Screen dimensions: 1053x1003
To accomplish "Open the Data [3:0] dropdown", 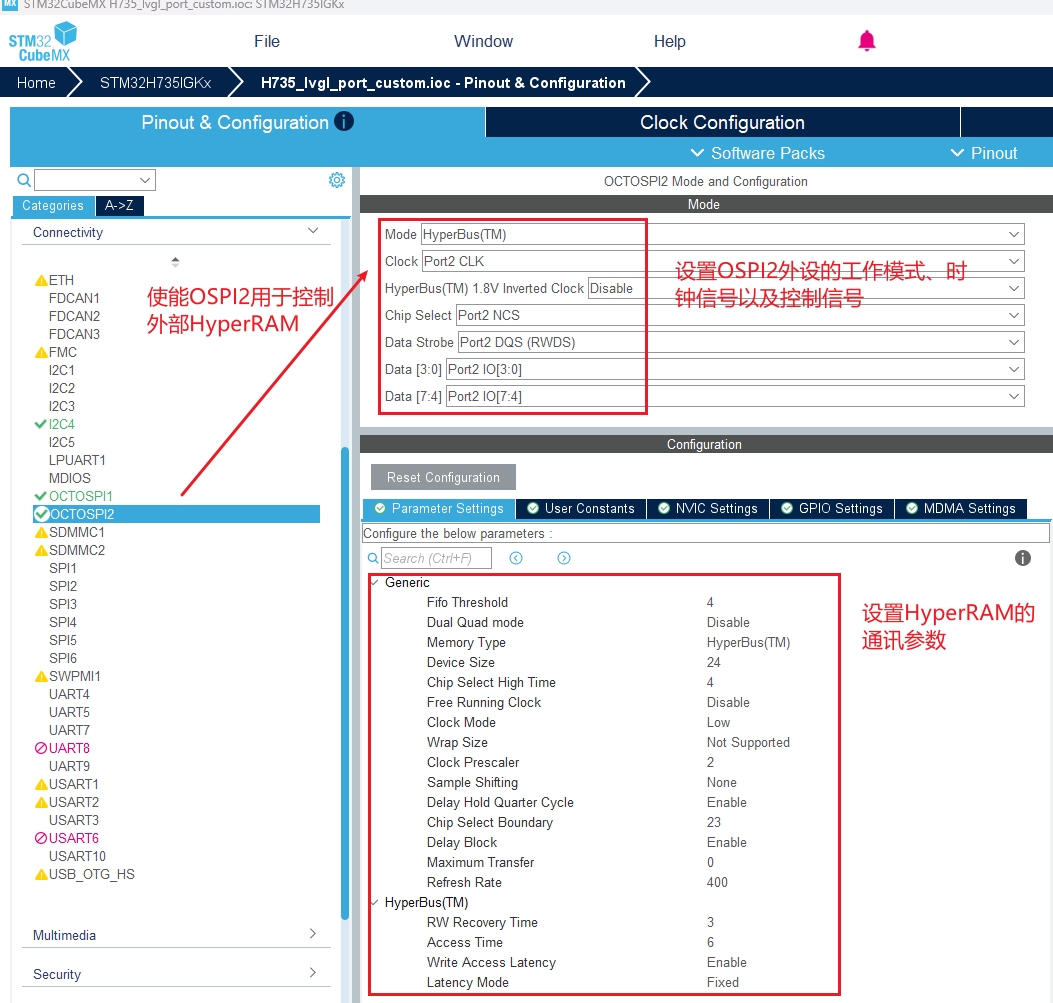I will (735, 369).
